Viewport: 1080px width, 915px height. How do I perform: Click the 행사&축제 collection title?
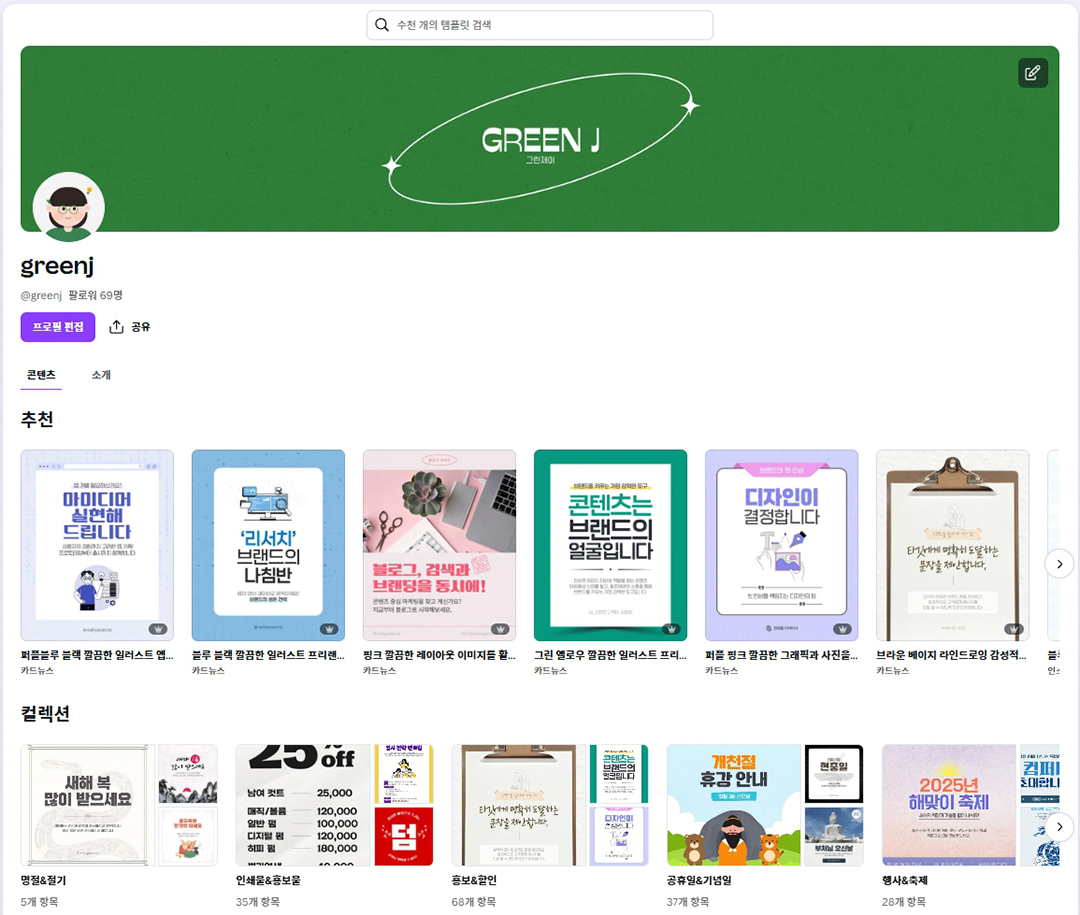pos(904,880)
